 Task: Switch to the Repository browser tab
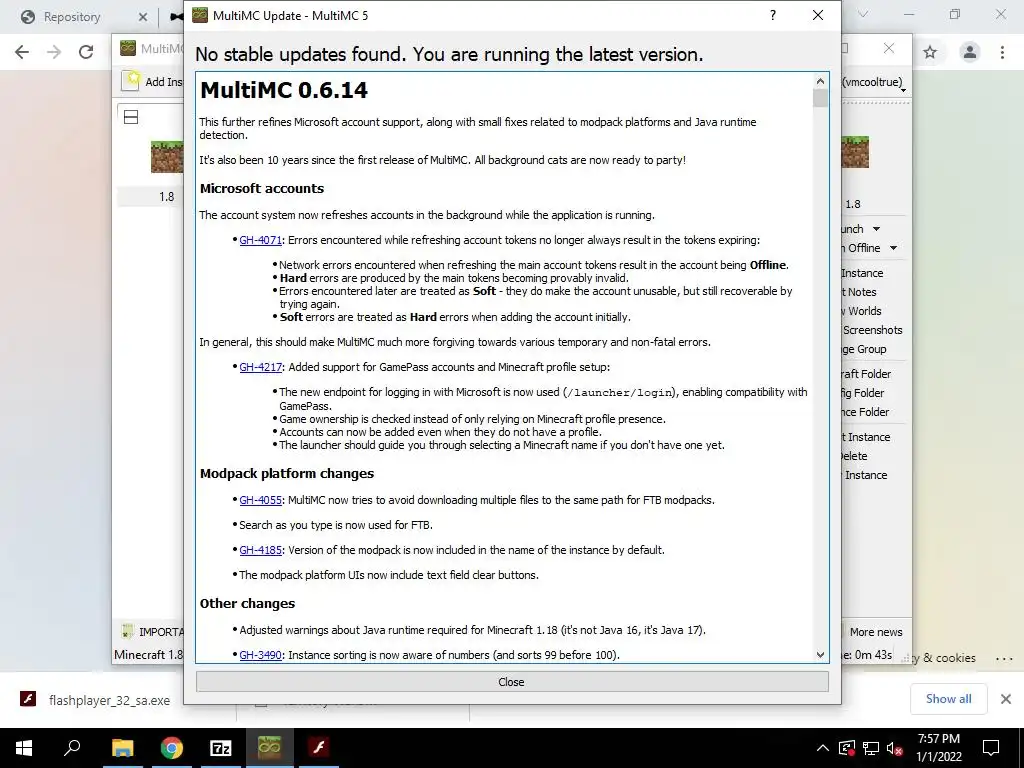click(72, 17)
